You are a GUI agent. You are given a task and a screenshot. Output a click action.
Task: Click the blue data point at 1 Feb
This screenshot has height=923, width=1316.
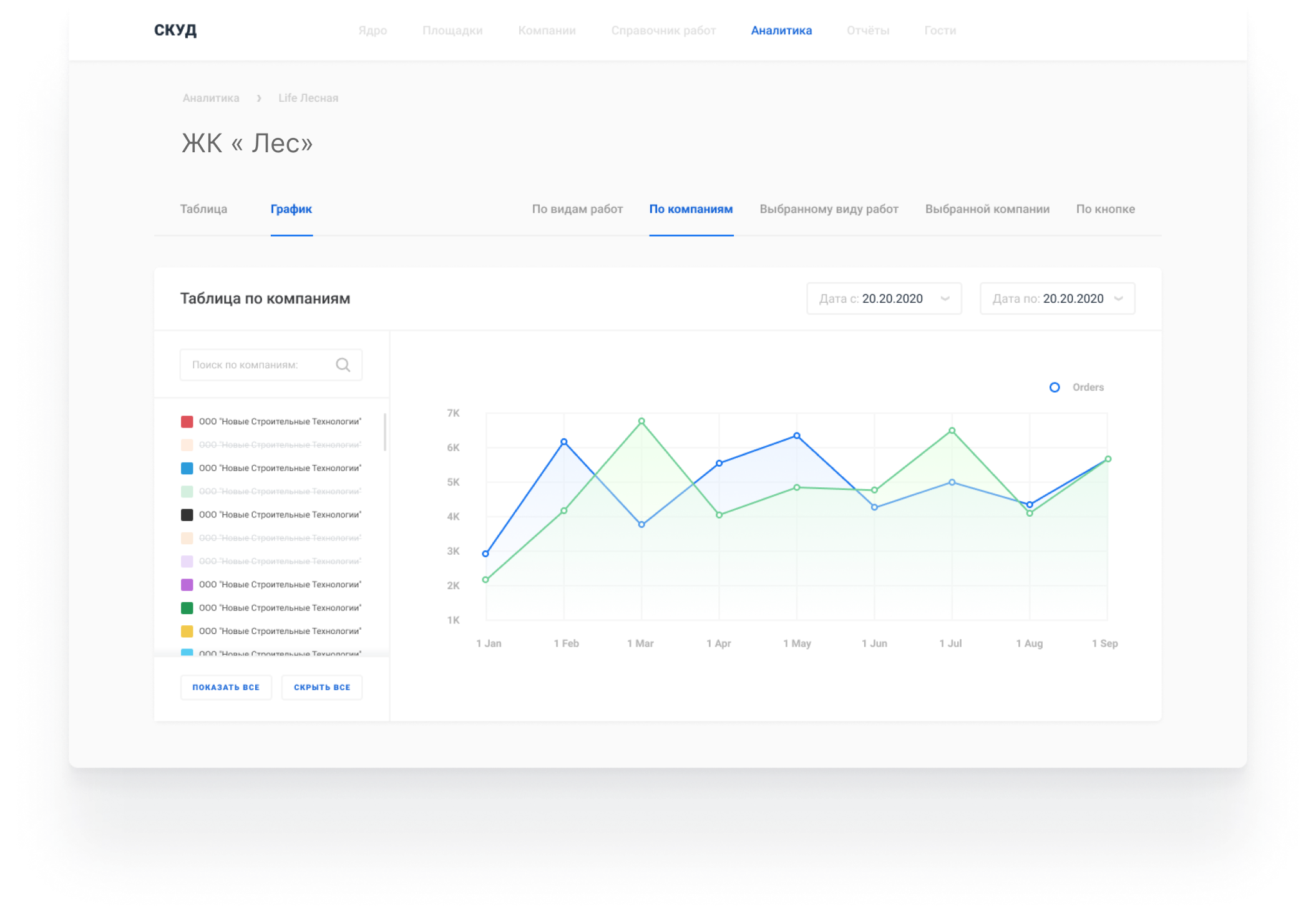point(564,442)
